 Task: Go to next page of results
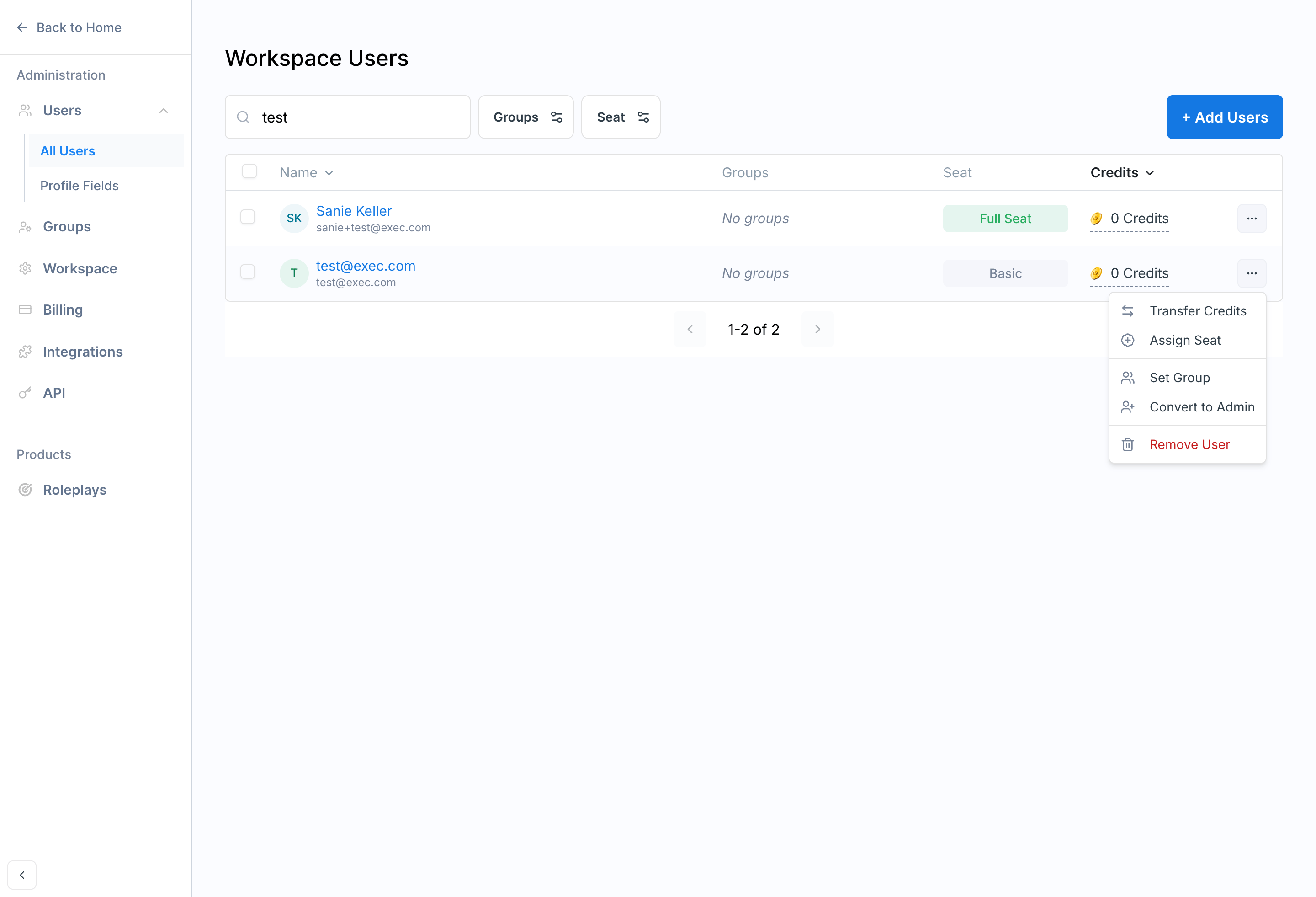coord(817,329)
